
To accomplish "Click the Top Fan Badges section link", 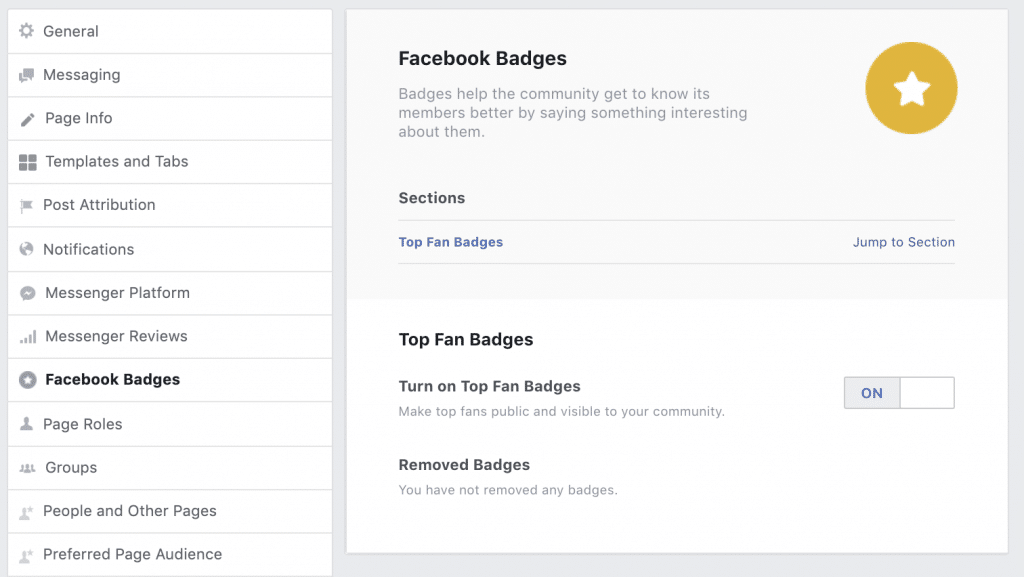I will point(451,242).
